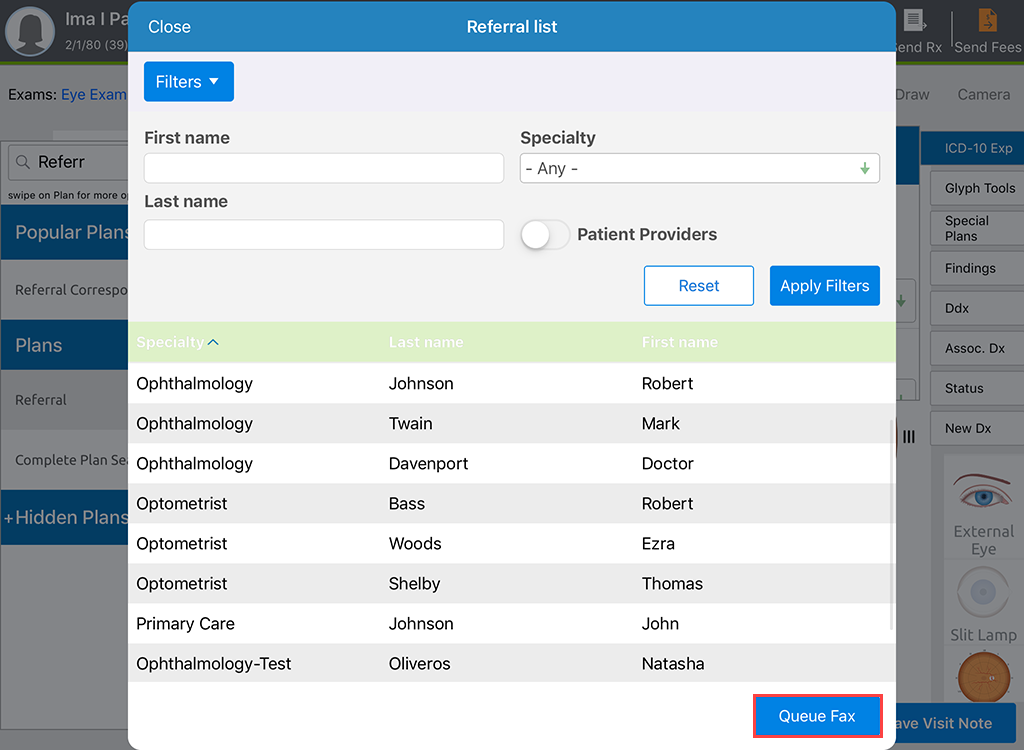Open the Eye Exam link
Image resolution: width=1024 pixels, height=750 pixels.
tap(94, 95)
